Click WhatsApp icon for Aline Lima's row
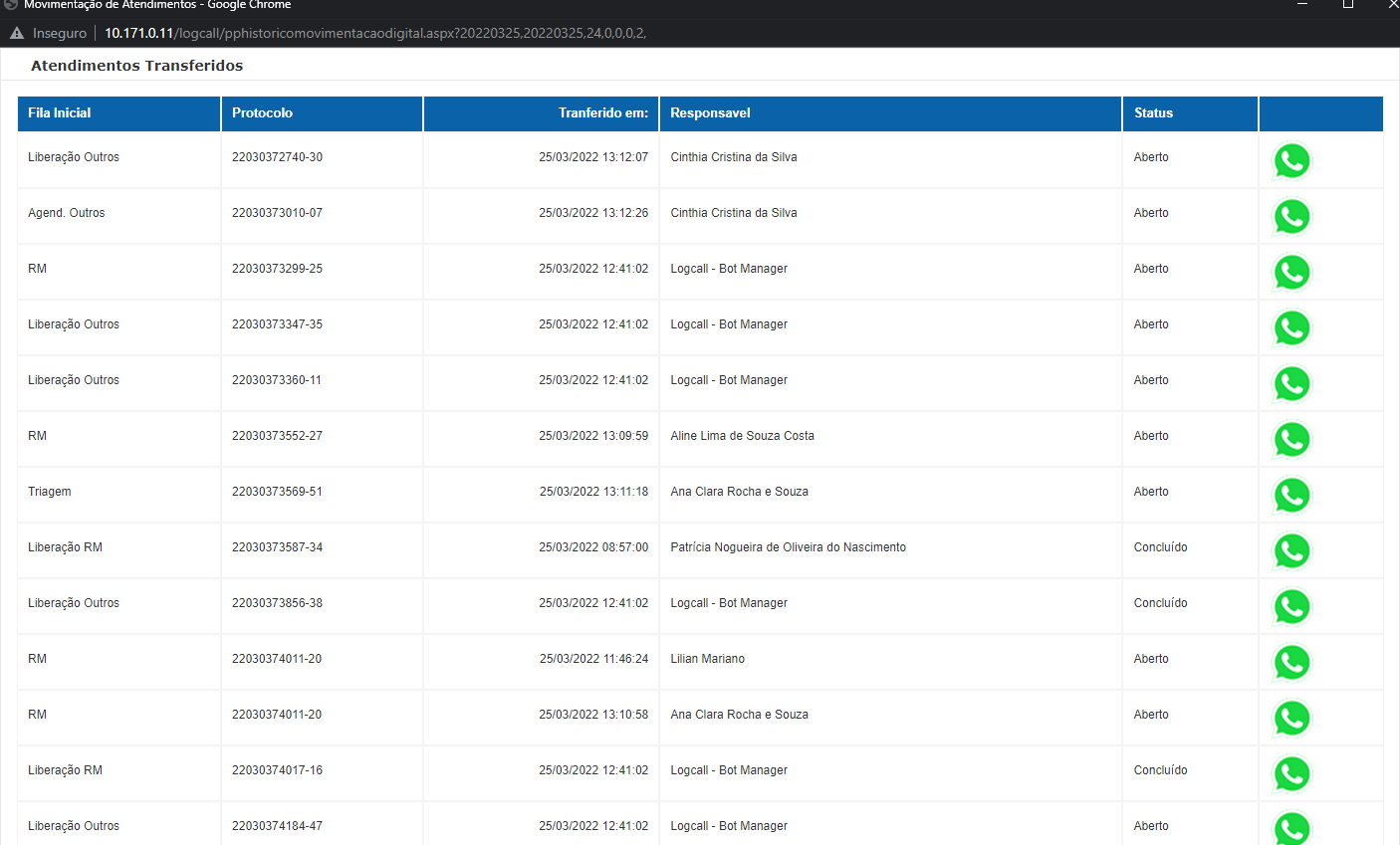 pyautogui.click(x=1291, y=440)
